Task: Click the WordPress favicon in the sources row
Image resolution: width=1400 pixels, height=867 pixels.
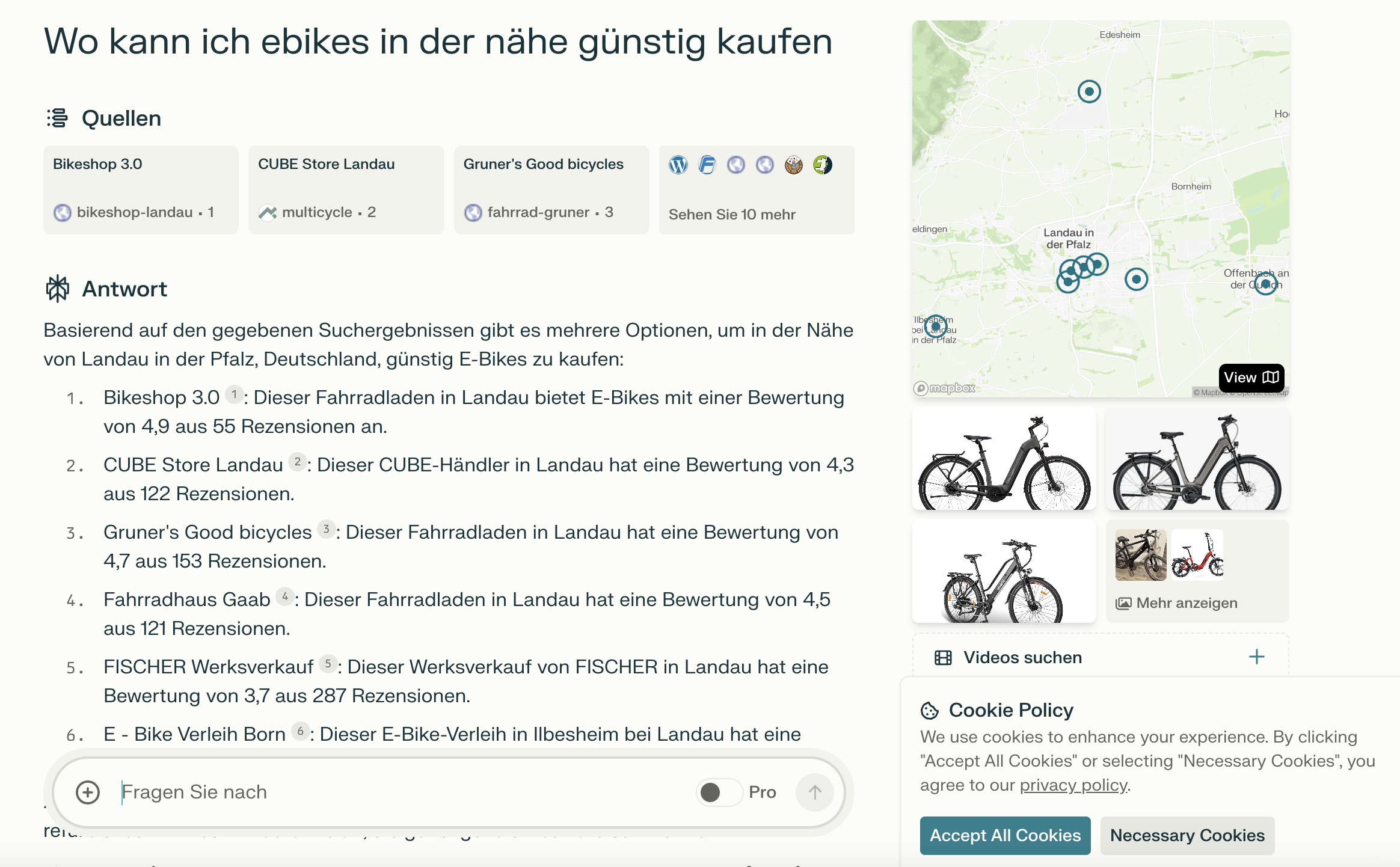Action: click(x=678, y=164)
